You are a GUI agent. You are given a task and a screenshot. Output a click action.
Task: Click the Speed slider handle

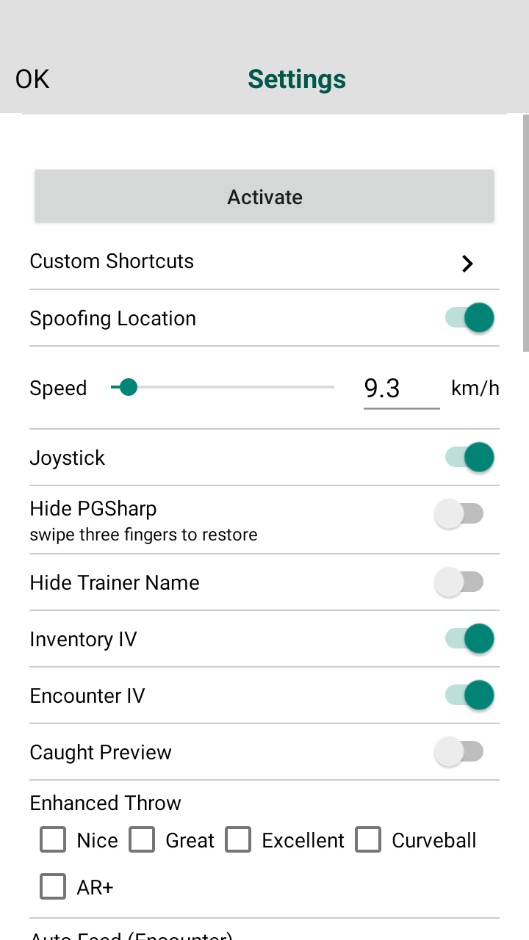128,387
